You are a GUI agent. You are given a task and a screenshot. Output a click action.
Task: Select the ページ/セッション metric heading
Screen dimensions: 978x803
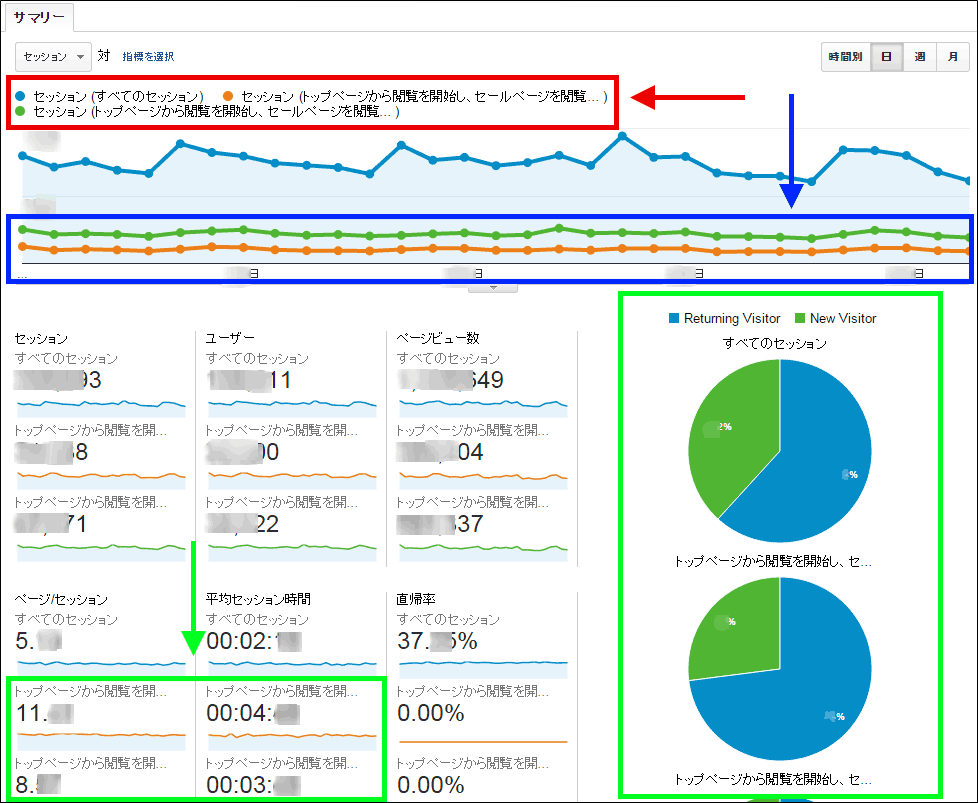click(x=61, y=599)
